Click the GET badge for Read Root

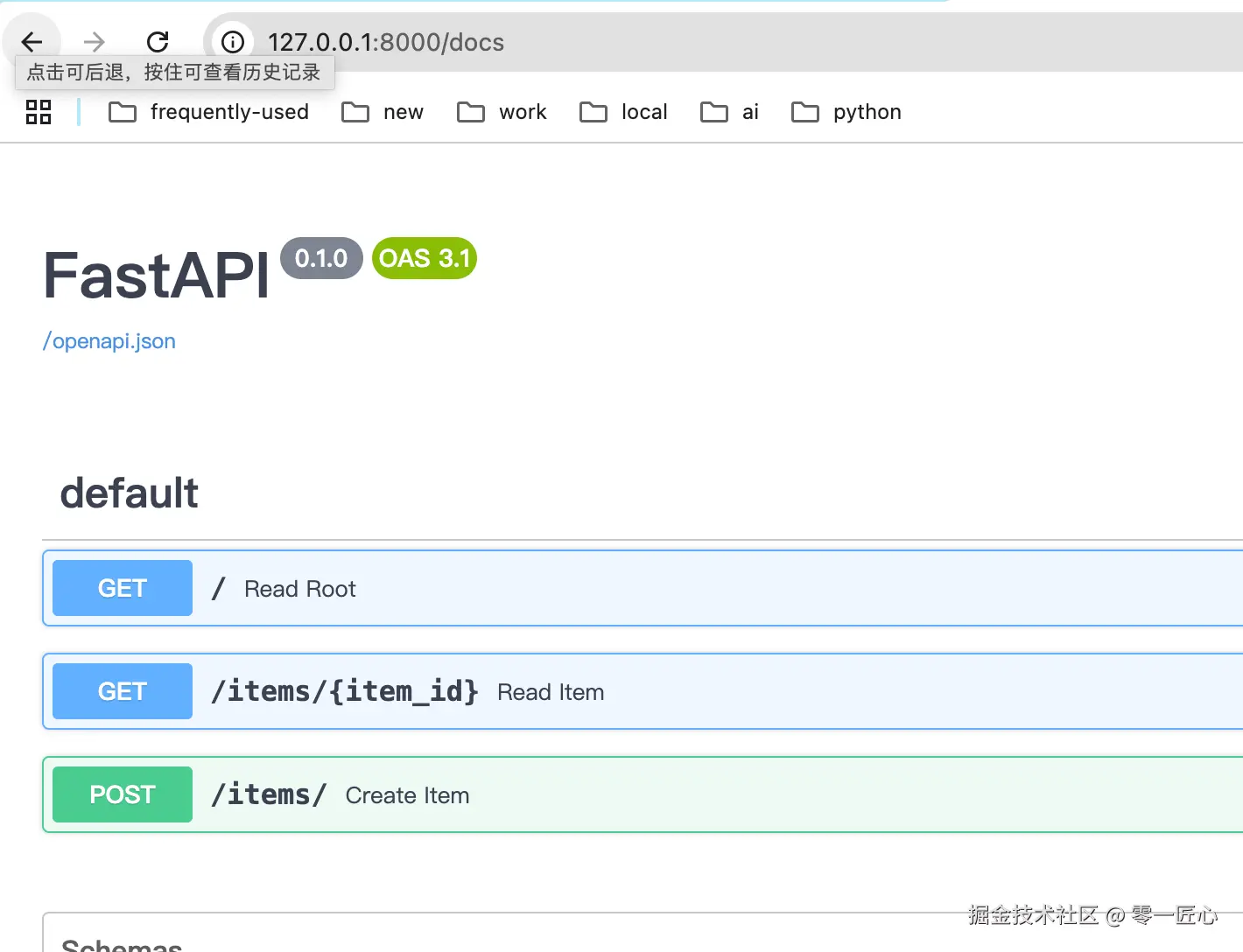123,588
